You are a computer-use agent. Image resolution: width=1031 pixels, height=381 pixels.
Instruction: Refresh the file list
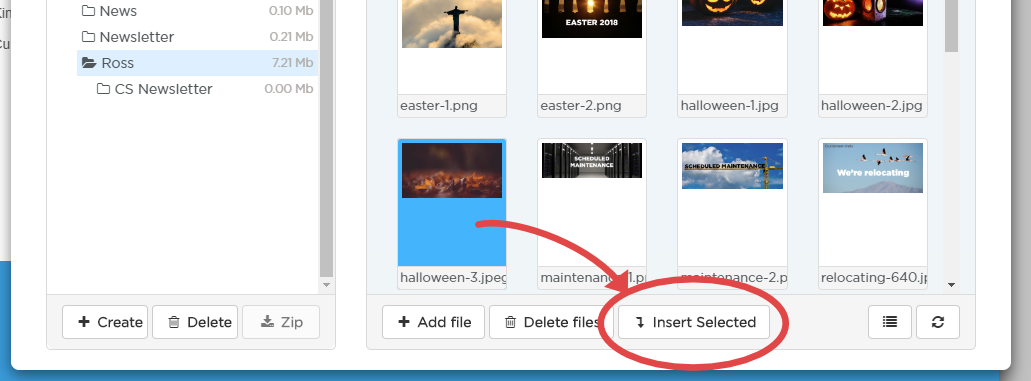coord(938,322)
